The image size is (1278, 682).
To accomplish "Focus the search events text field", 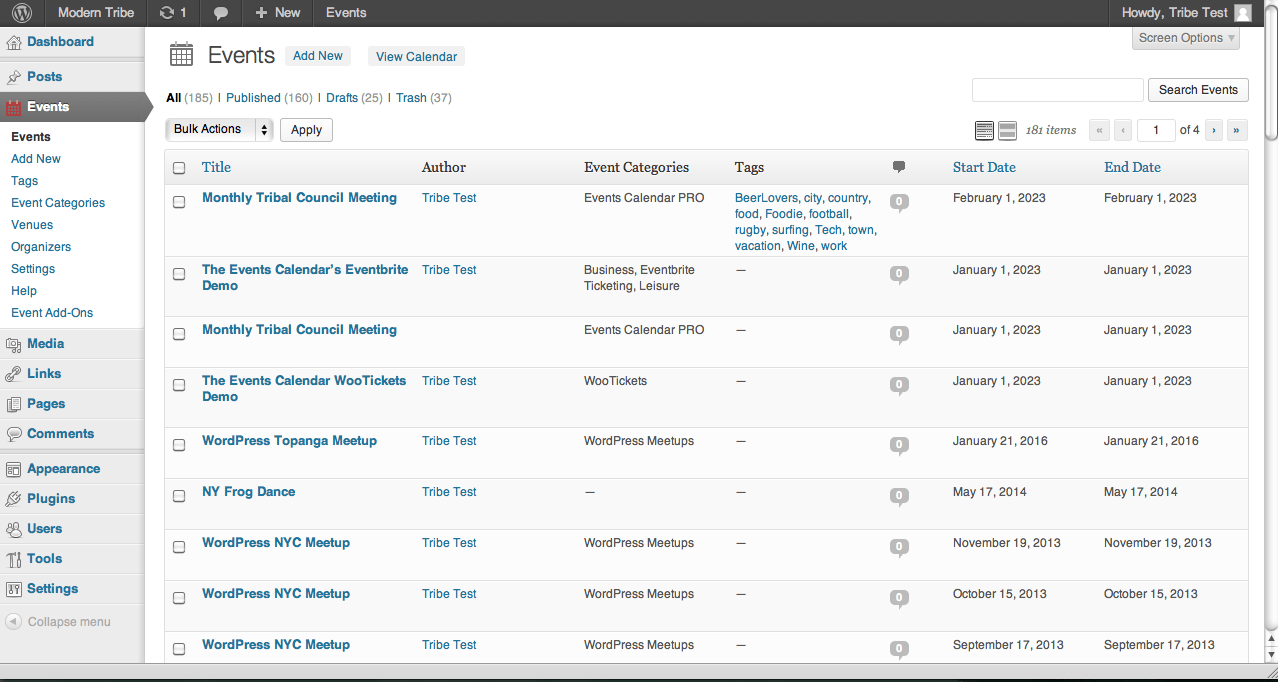I will [x=1058, y=90].
